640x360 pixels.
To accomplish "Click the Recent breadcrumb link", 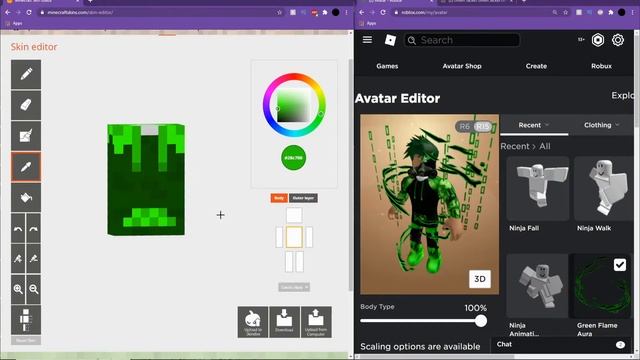I will coord(514,146).
